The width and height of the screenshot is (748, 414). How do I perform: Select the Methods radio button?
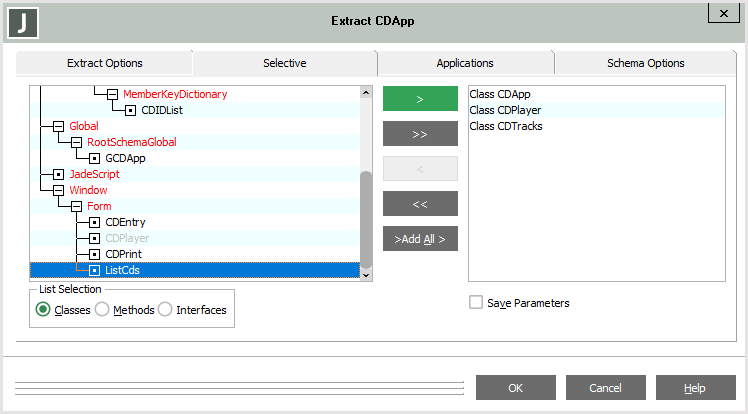[x=102, y=310]
